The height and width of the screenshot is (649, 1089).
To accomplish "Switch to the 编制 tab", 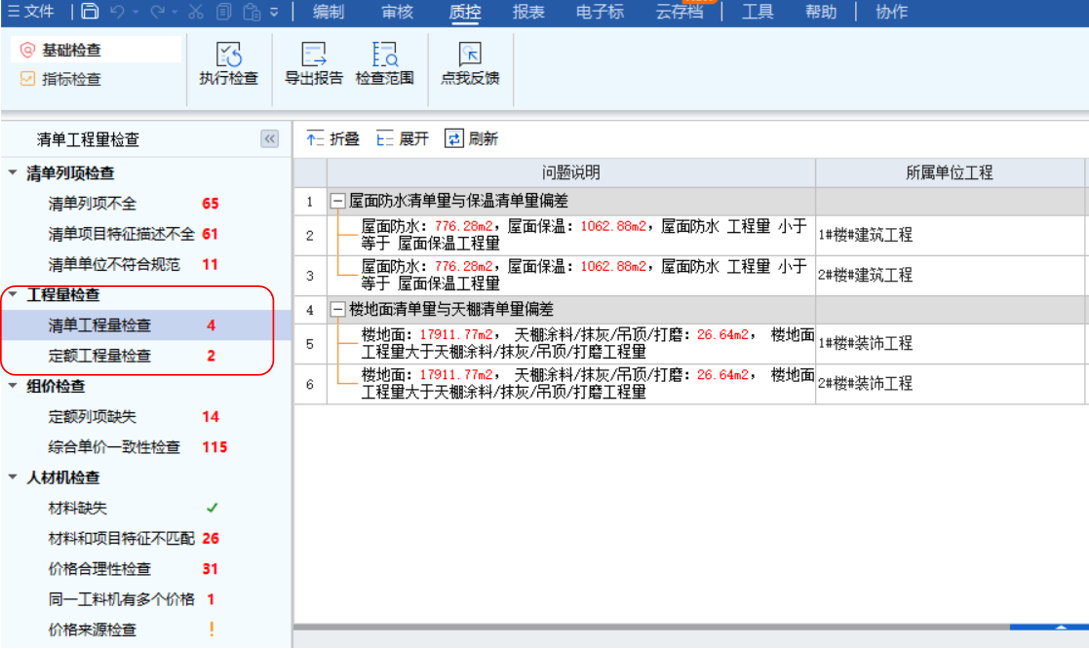I will pyautogui.click(x=328, y=12).
